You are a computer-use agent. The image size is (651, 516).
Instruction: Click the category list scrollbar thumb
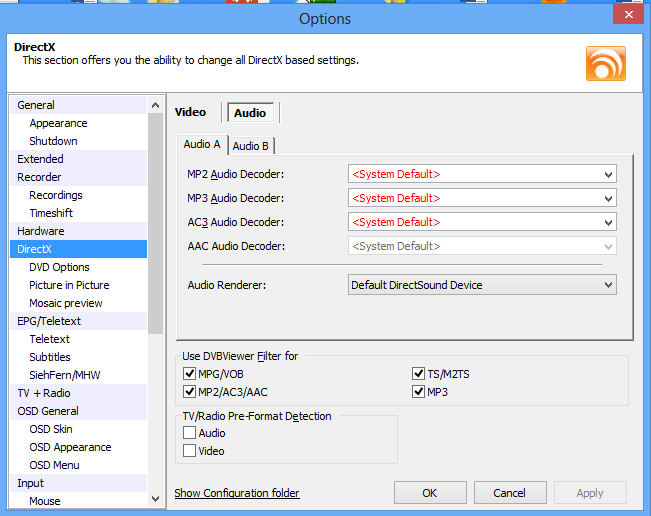click(x=156, y=223)
